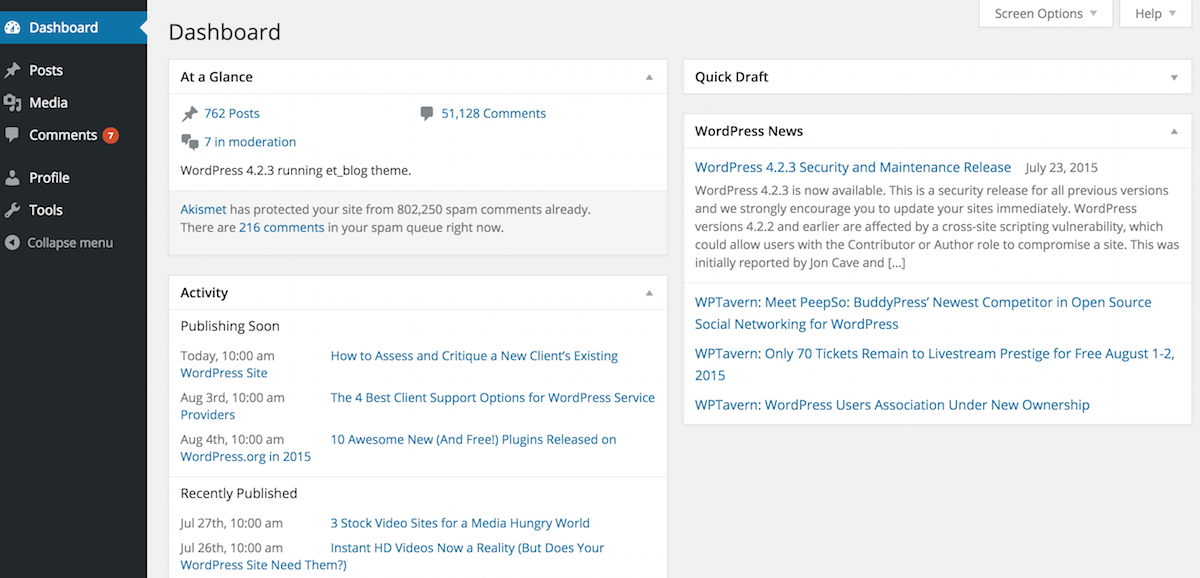Open the Screen Options dropdown
This screenshot has height=578, width=1200.
click(x=1045, y=14)
